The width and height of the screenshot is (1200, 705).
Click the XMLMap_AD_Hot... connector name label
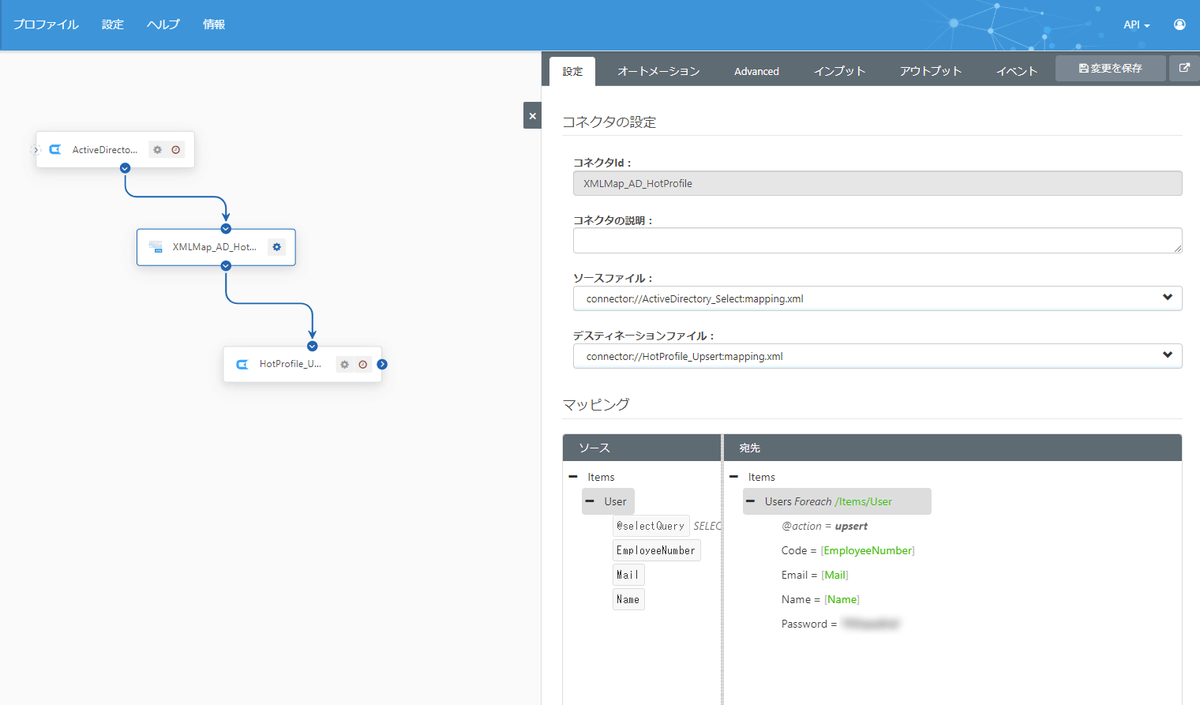(x=214, y=246)
